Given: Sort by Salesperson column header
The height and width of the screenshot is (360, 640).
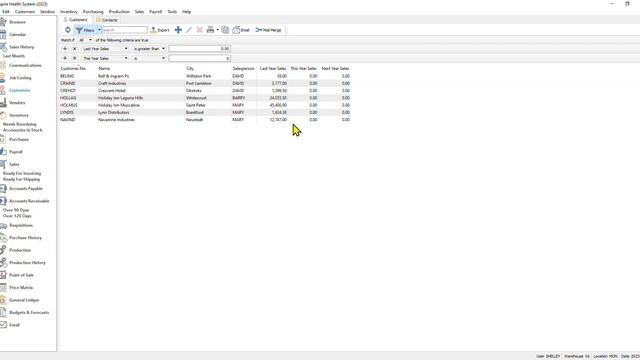Looking at the screenshot, I should click(243, 69).
